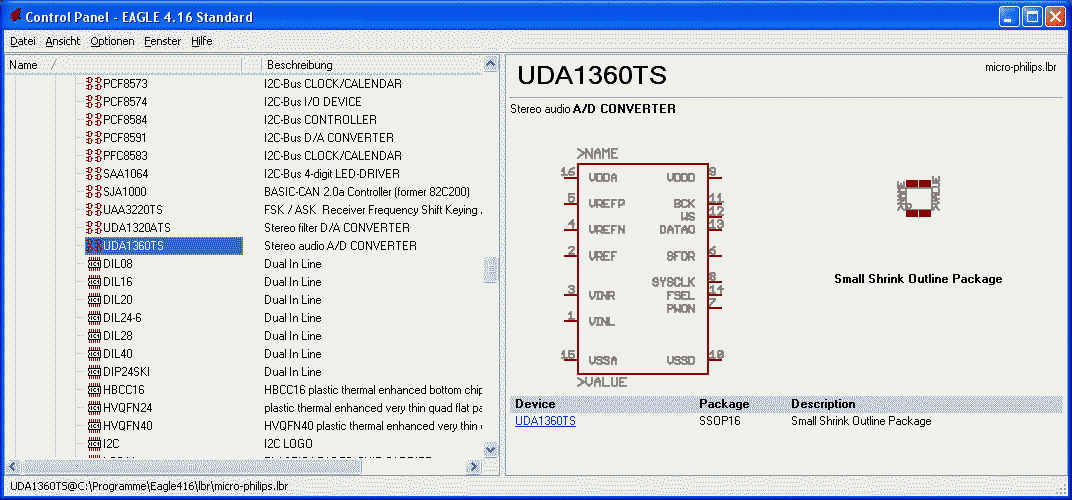Maximize the Control Panel window
This screenshot has height=500, width=1072.
1032,17
